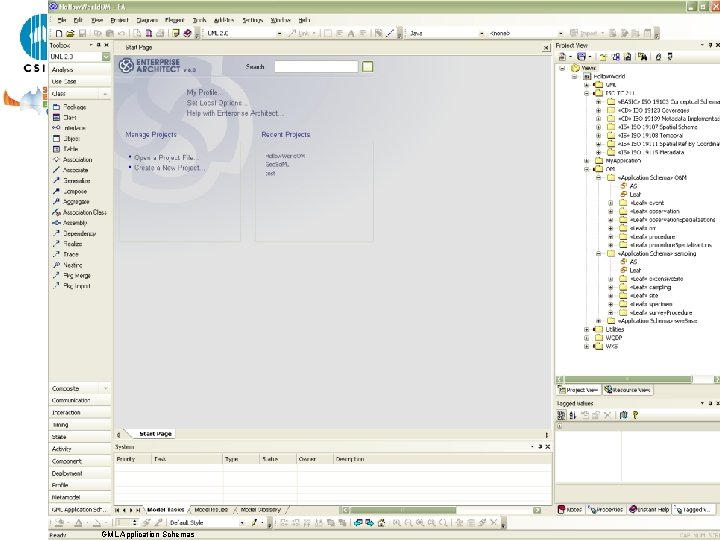Select the Class tool in Toolbox
720x540 pixels.
[65, 117]
